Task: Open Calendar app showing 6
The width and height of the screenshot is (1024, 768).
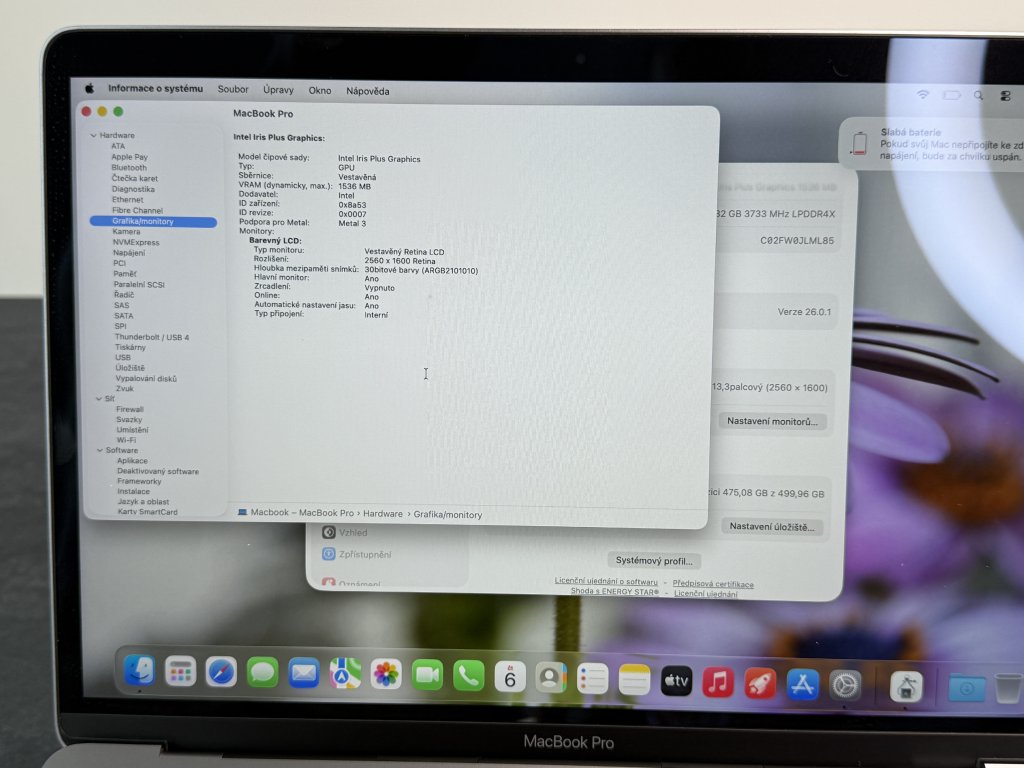Action: [x=510, y=678]
